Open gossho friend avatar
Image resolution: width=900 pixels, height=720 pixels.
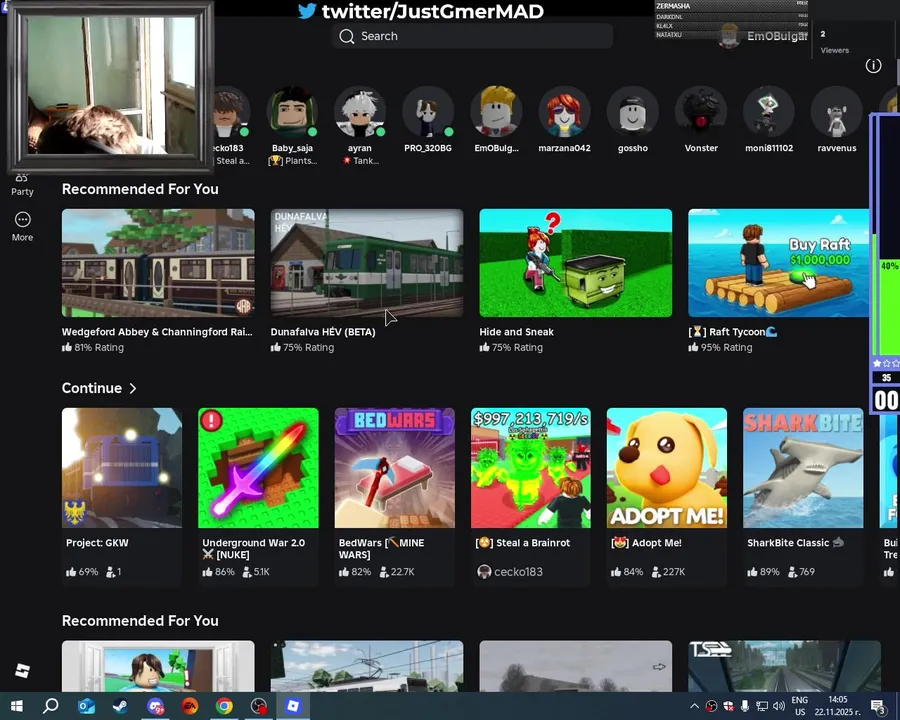pyautogui.click(x=633, y=112)
